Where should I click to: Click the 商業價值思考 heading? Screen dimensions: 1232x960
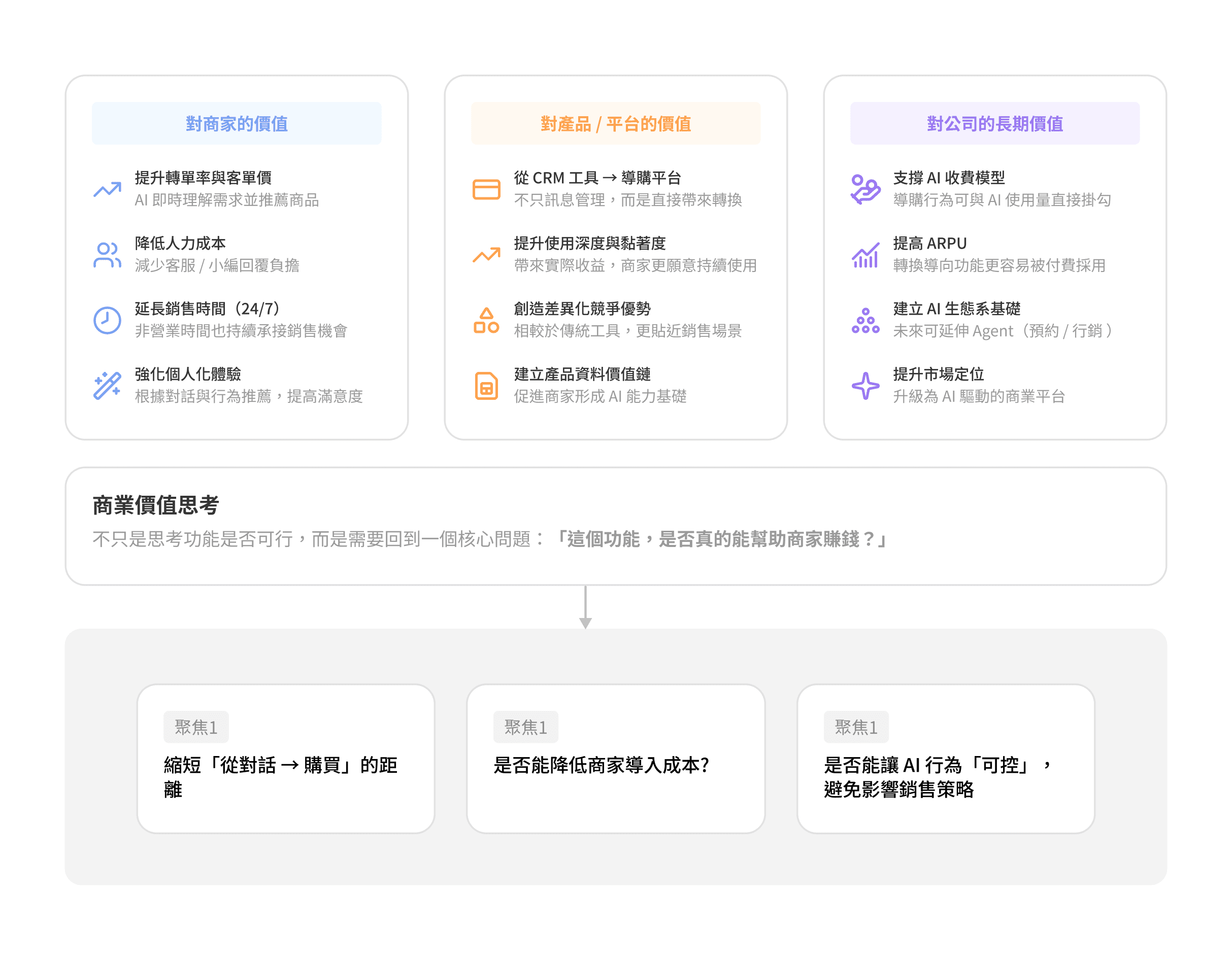coord(156,504)
